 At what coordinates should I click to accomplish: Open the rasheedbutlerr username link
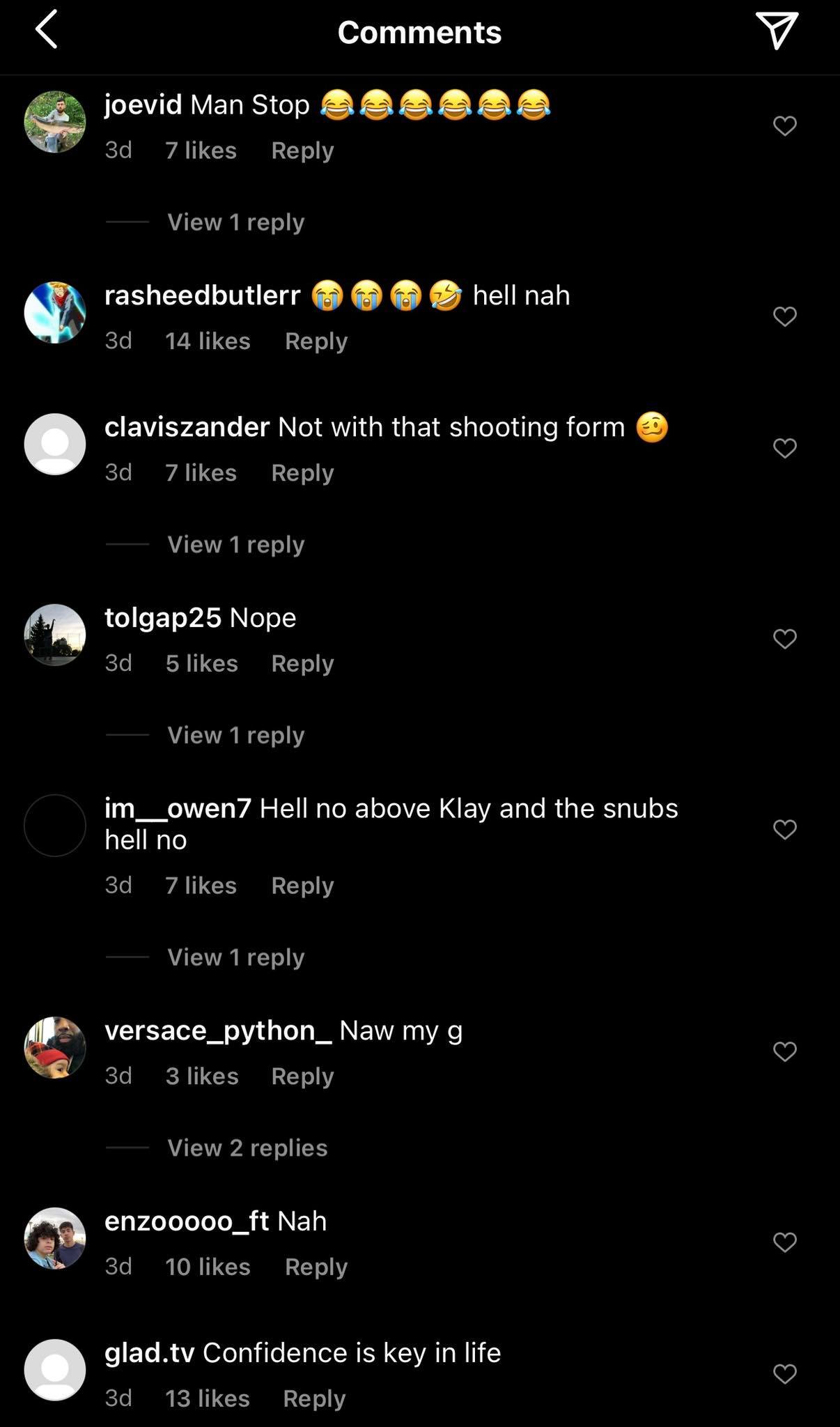[x=202, y=295]
